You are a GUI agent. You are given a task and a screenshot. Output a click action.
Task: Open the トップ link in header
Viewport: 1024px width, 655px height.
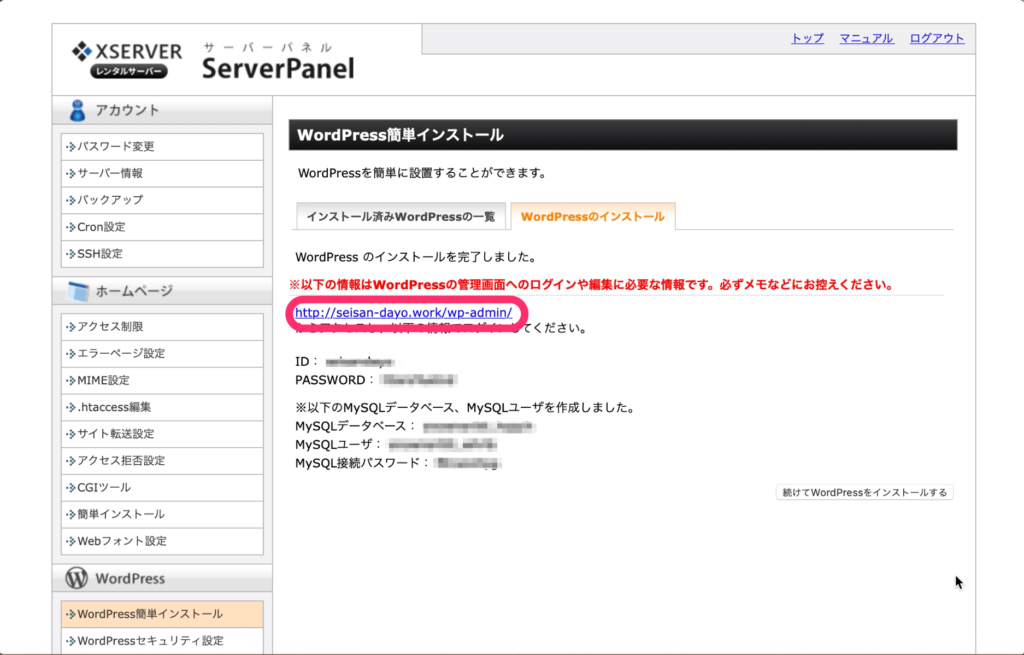(807, 38)
